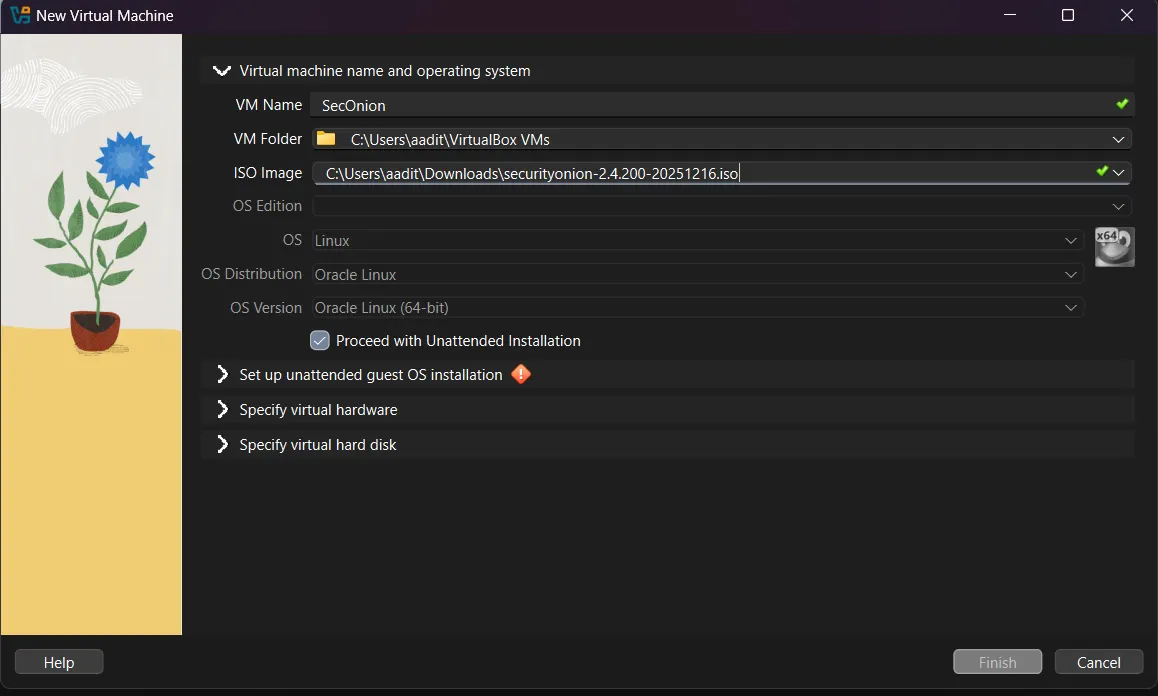Minimize the New Virtual Machine window
This screenshot has height=696, width=1158.
point(1010,16)
